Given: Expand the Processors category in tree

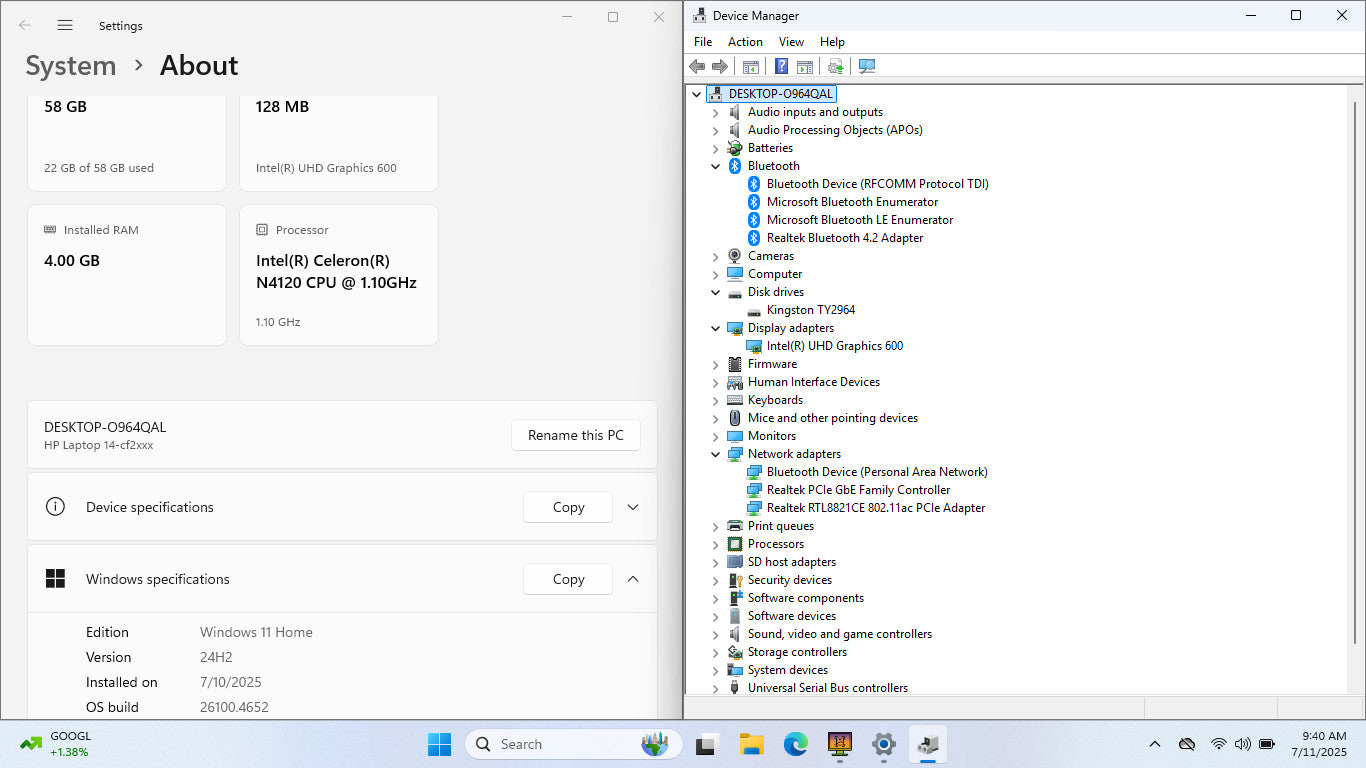Looking at the screenshot, I should pos(715,544).
